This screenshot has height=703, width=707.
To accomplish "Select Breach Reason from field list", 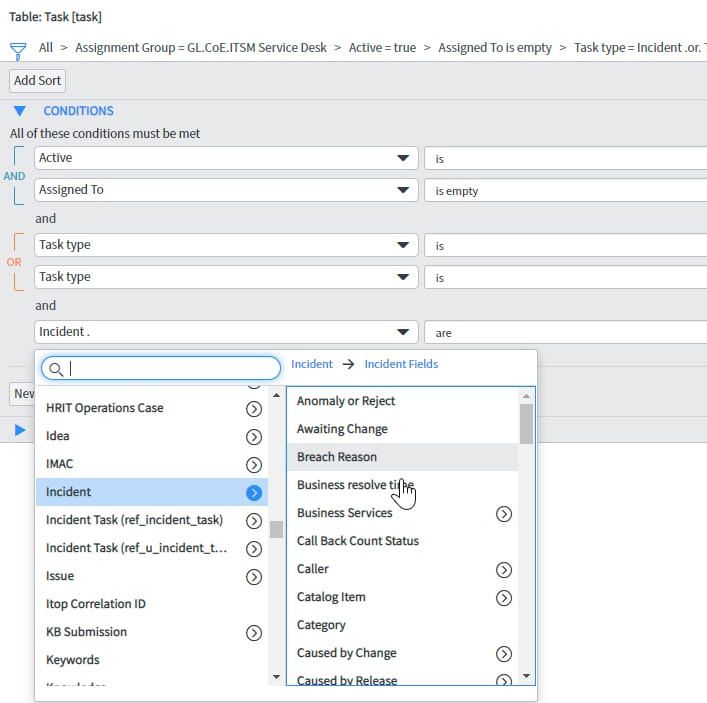I will click(337, 457).
